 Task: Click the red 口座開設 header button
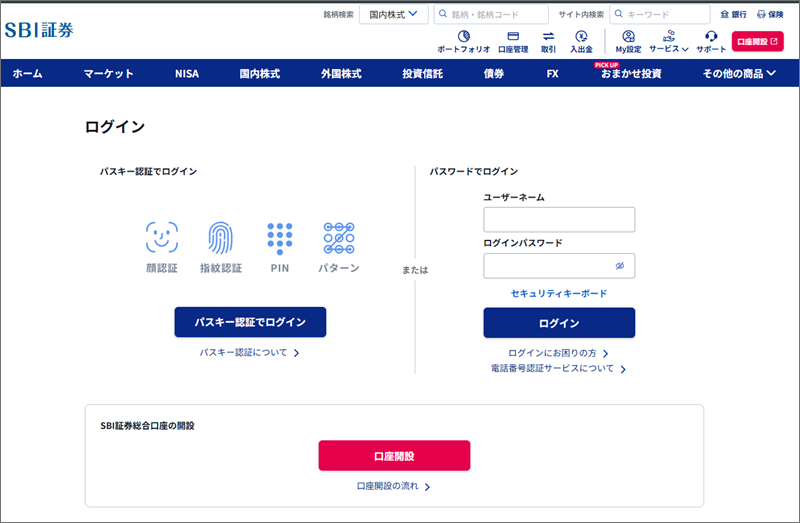pyautogui.click(x=757, y=41)
